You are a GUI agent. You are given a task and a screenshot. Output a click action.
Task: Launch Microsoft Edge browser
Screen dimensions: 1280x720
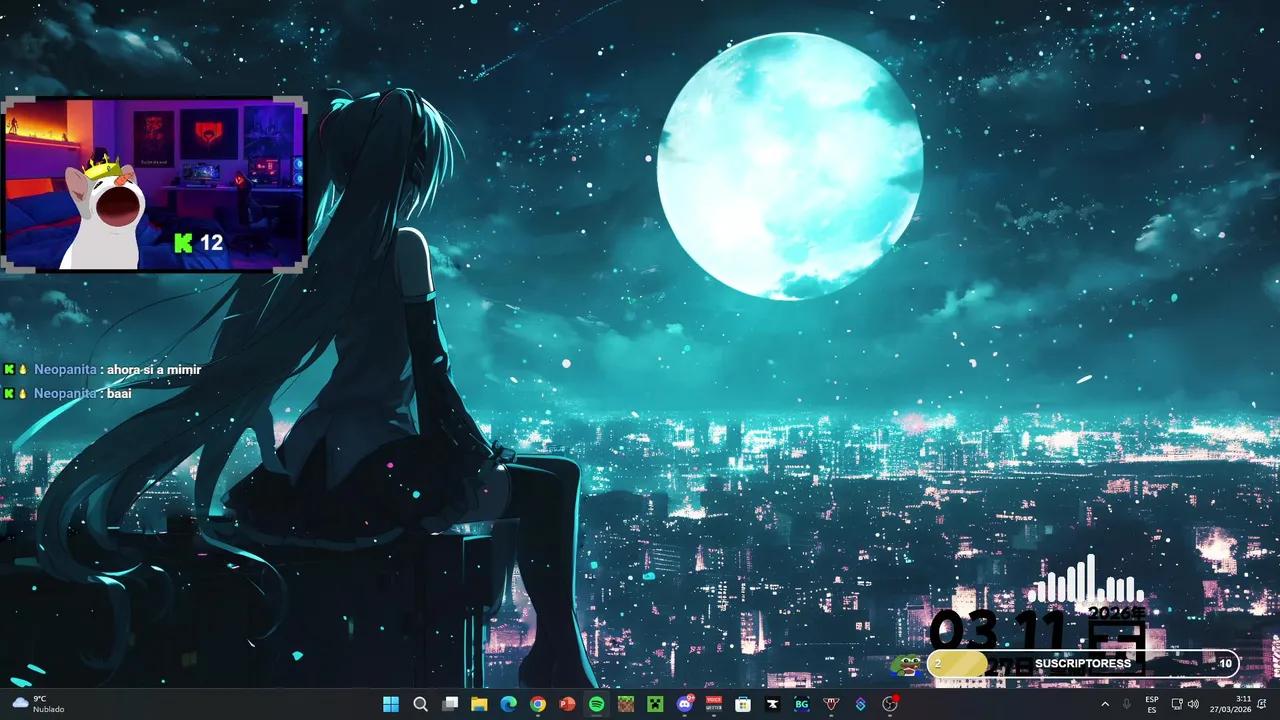(508, 704)
